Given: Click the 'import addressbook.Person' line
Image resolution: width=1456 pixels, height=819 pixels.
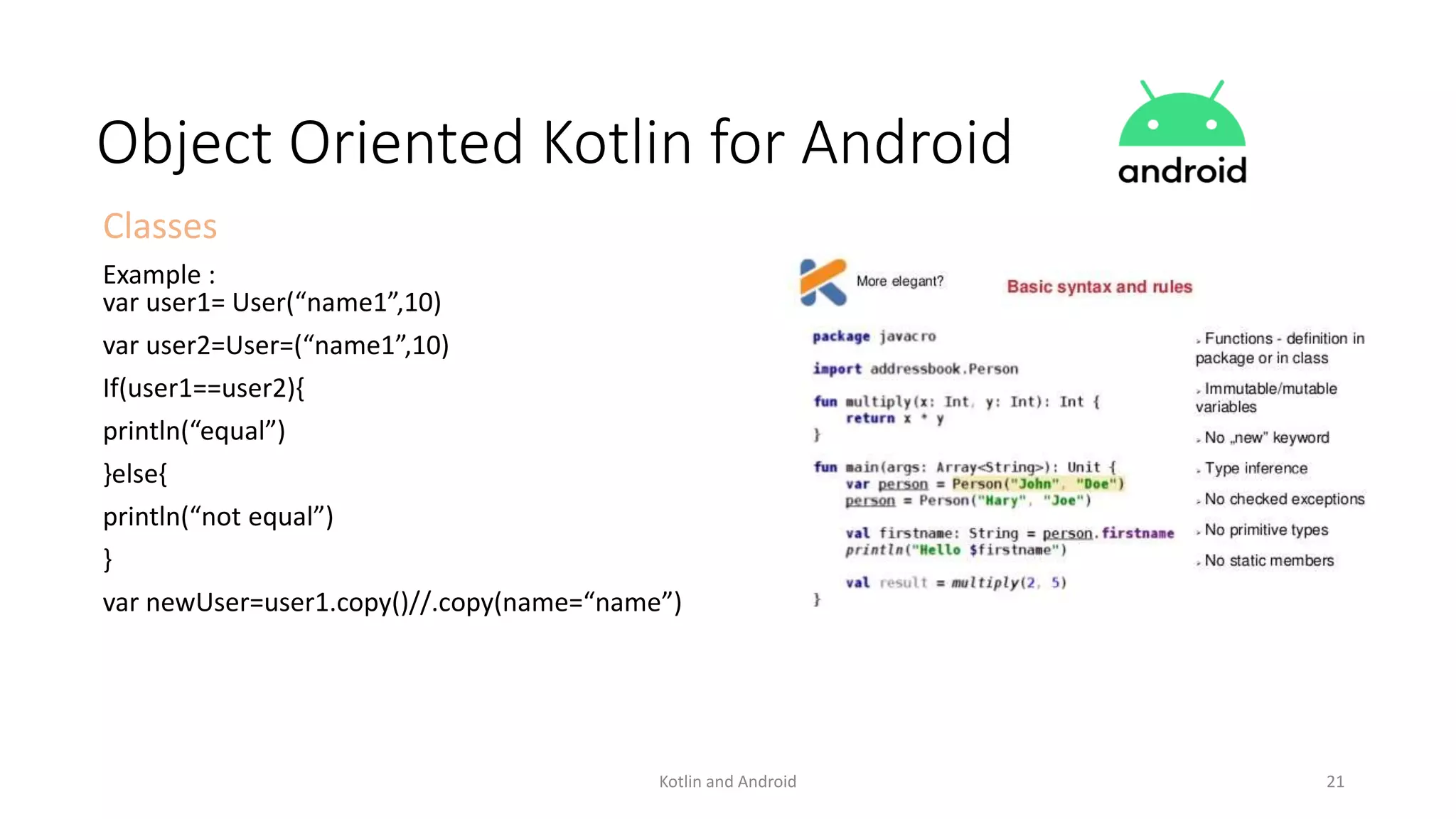Looking at the screenshot, I should click(x=915, y=369).
